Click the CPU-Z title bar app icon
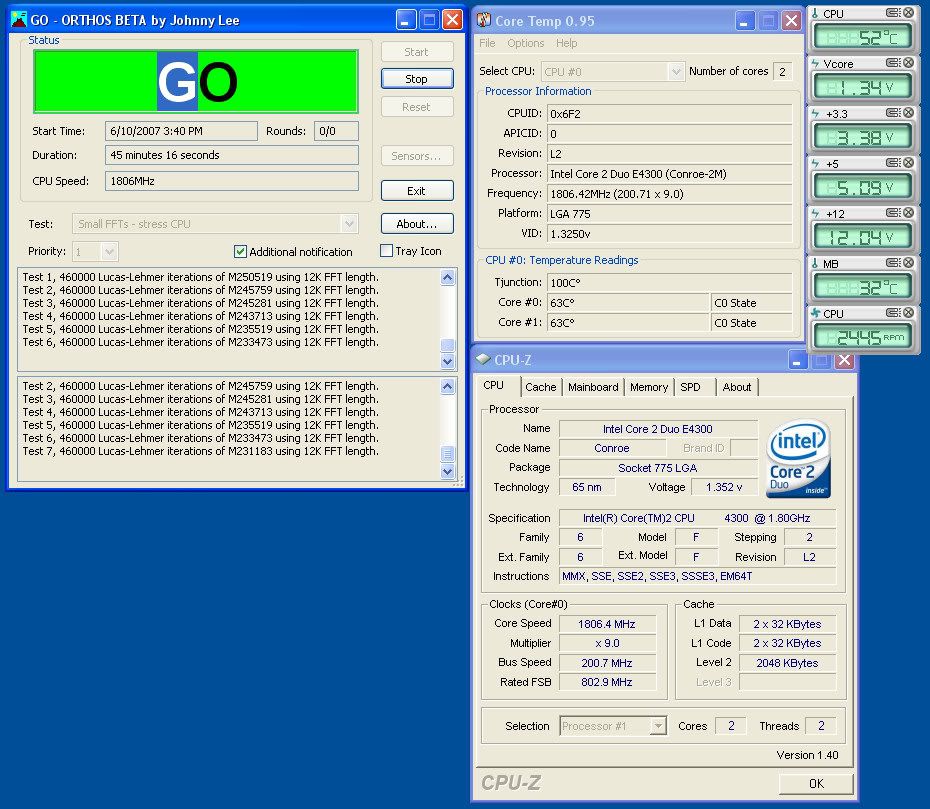The height and width of the screenshot is (809, 930). pos(483,359)
